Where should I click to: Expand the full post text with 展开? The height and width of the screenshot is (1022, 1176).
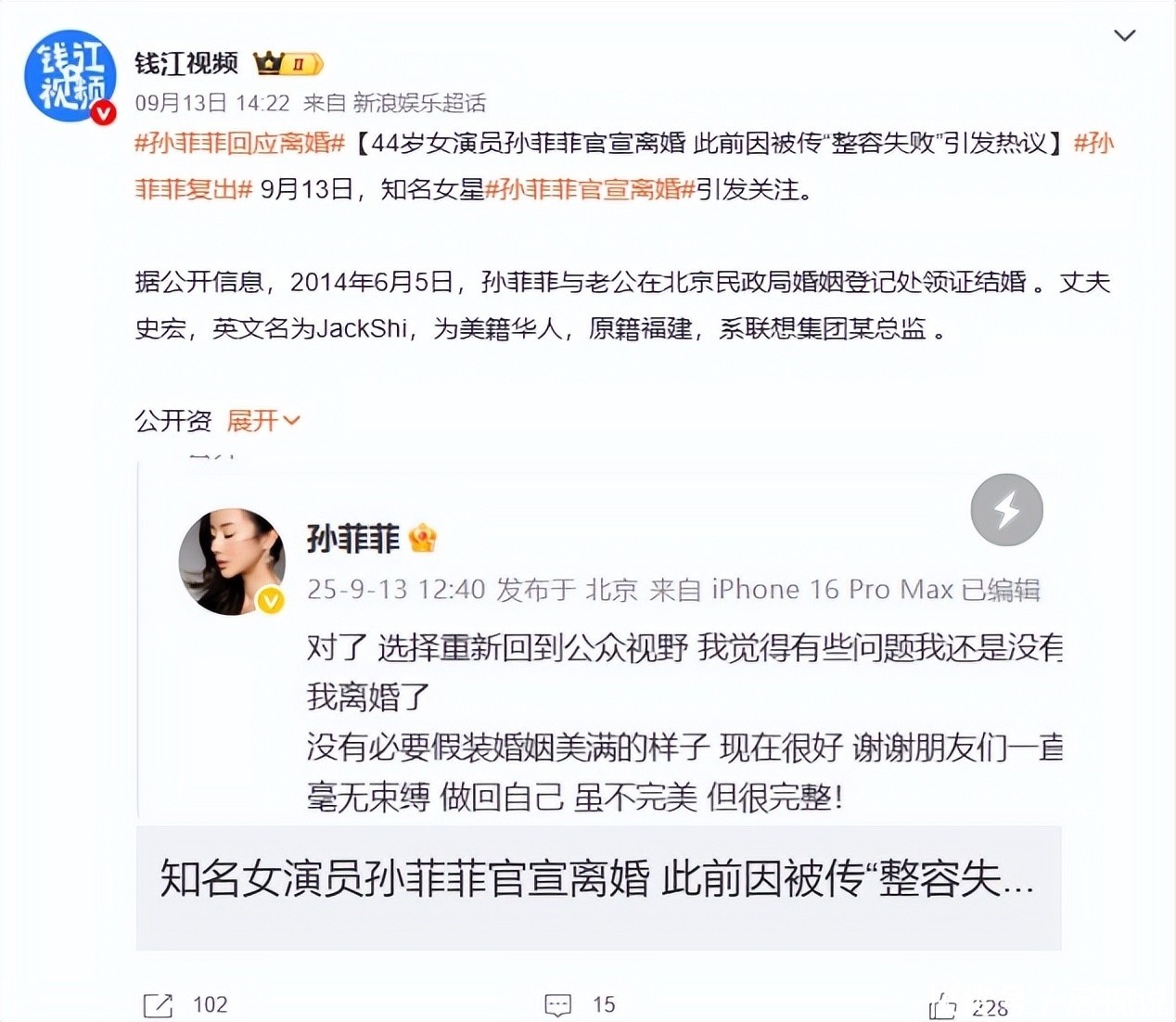[x=263, y=421]
